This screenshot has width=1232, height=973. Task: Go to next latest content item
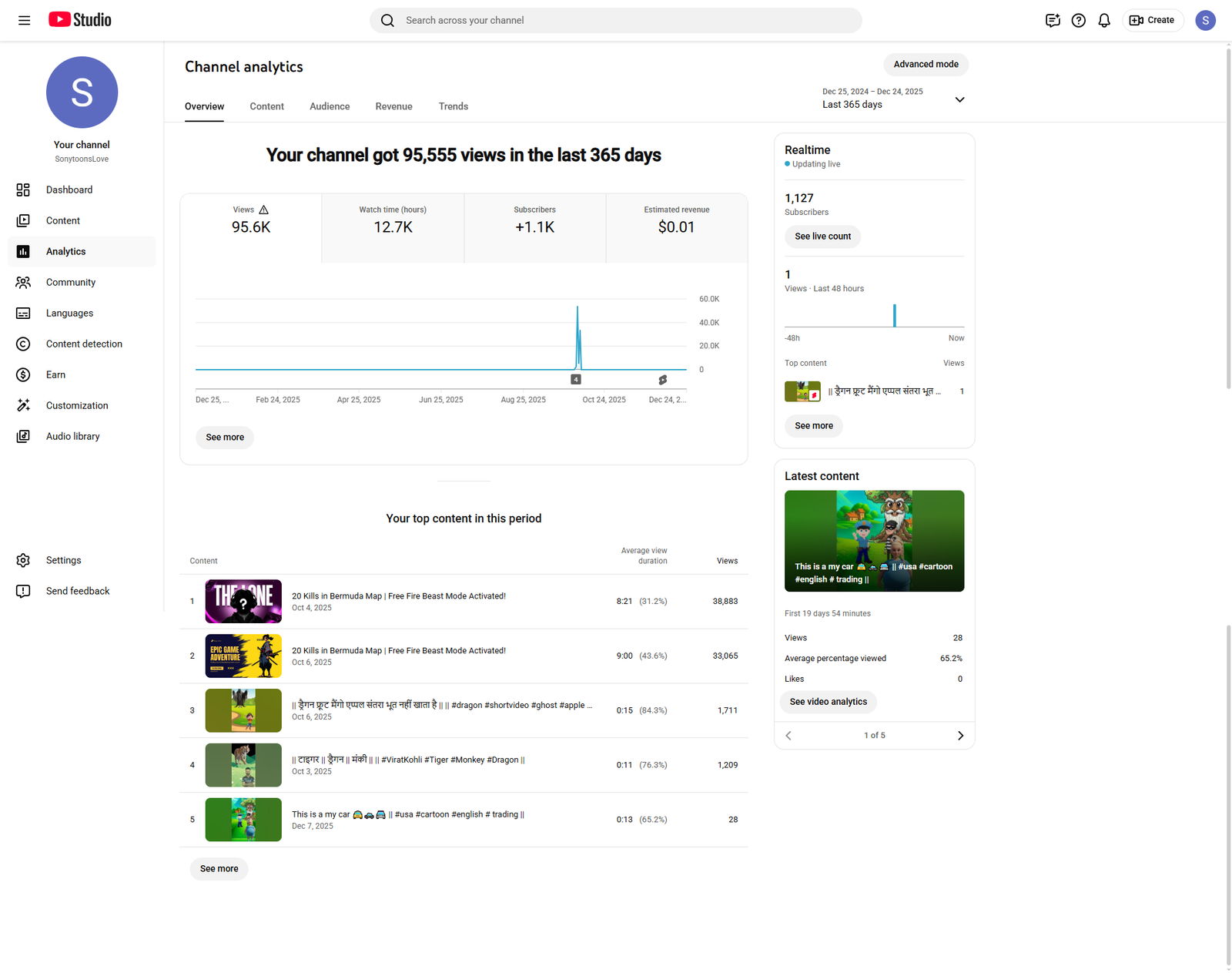(960, 736)
